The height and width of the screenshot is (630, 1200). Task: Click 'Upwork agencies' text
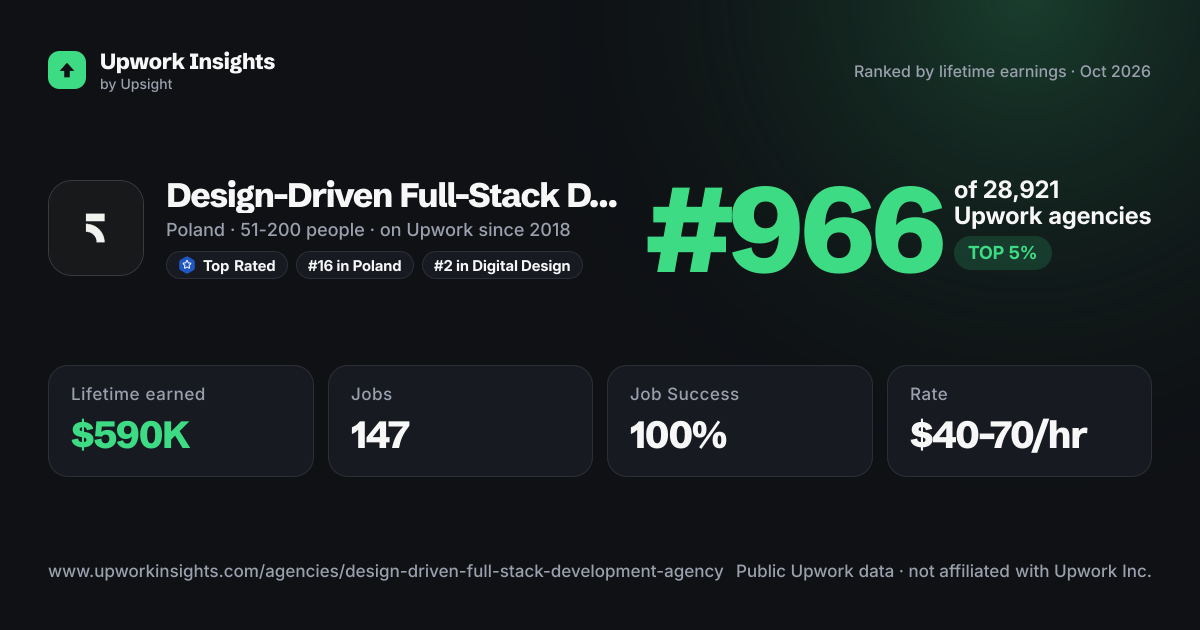pyautogui.click(x=1052, y=216)
